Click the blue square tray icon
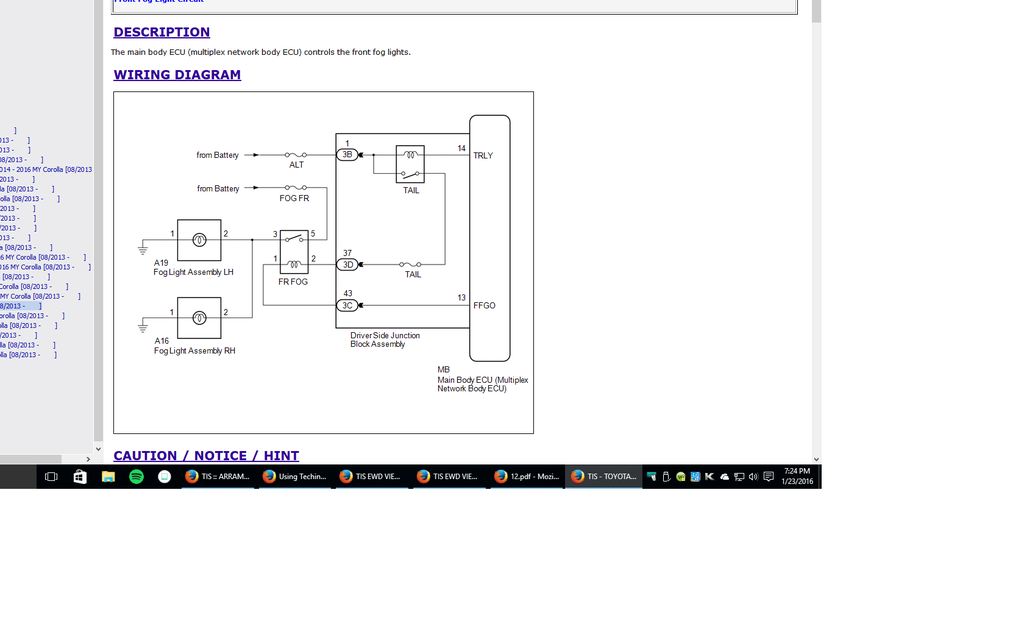 click(695, 477)
